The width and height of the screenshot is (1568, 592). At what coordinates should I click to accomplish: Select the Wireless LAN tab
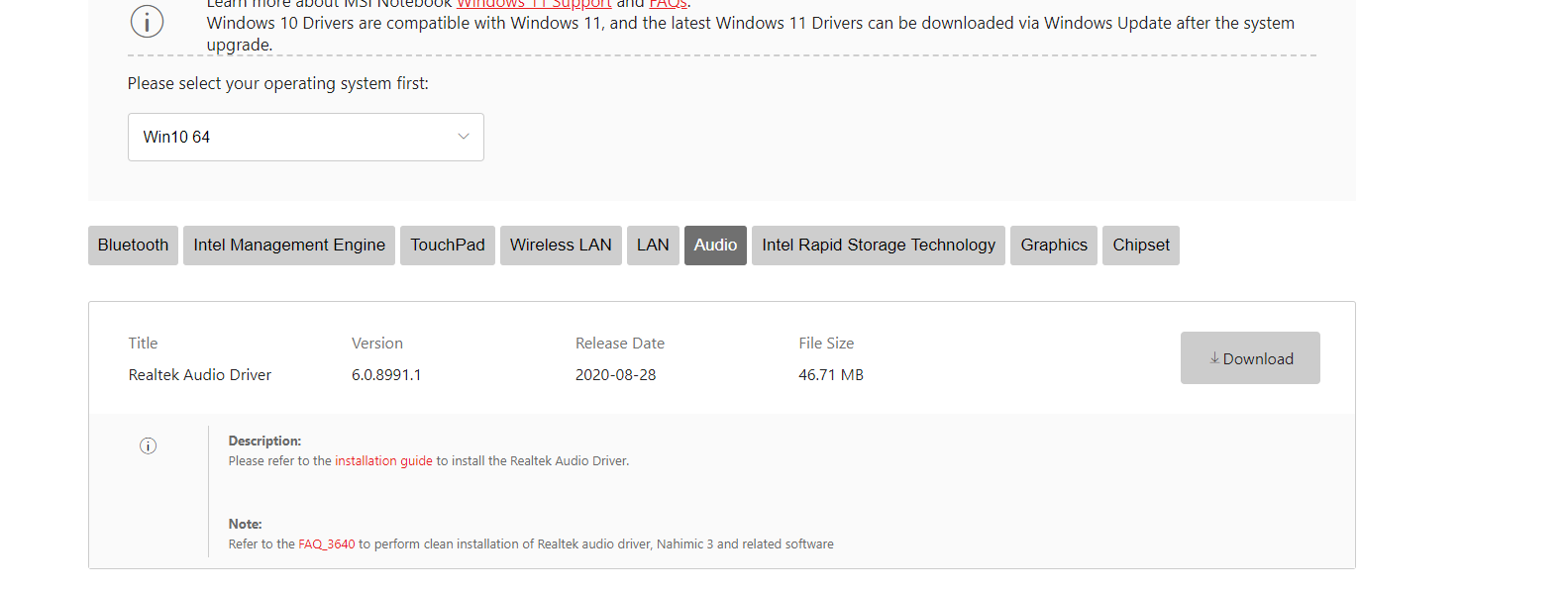pyautogui.click(x=561, y=246)
